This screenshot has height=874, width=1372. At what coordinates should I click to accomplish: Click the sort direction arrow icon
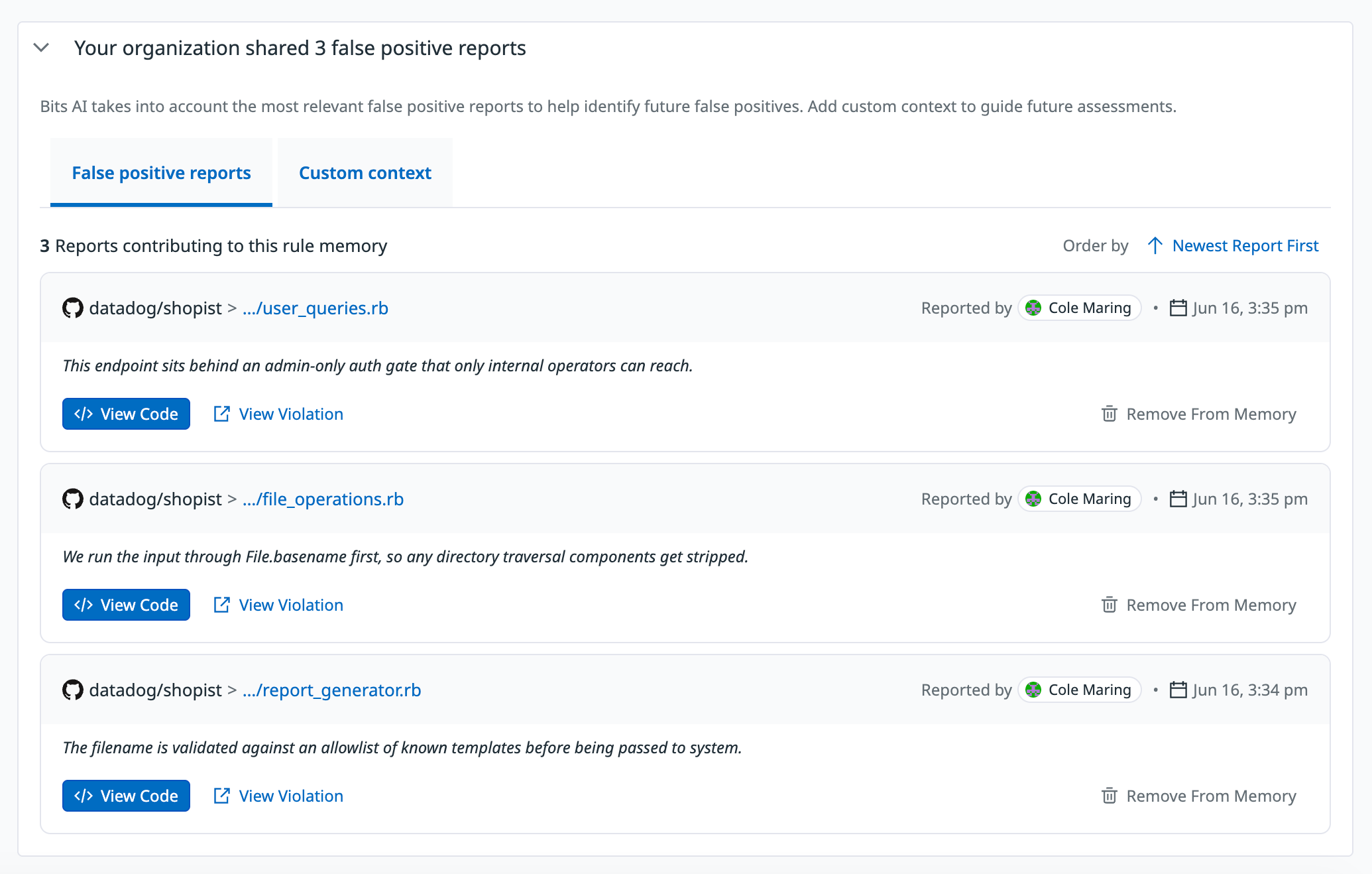(x=1155, y=245)
